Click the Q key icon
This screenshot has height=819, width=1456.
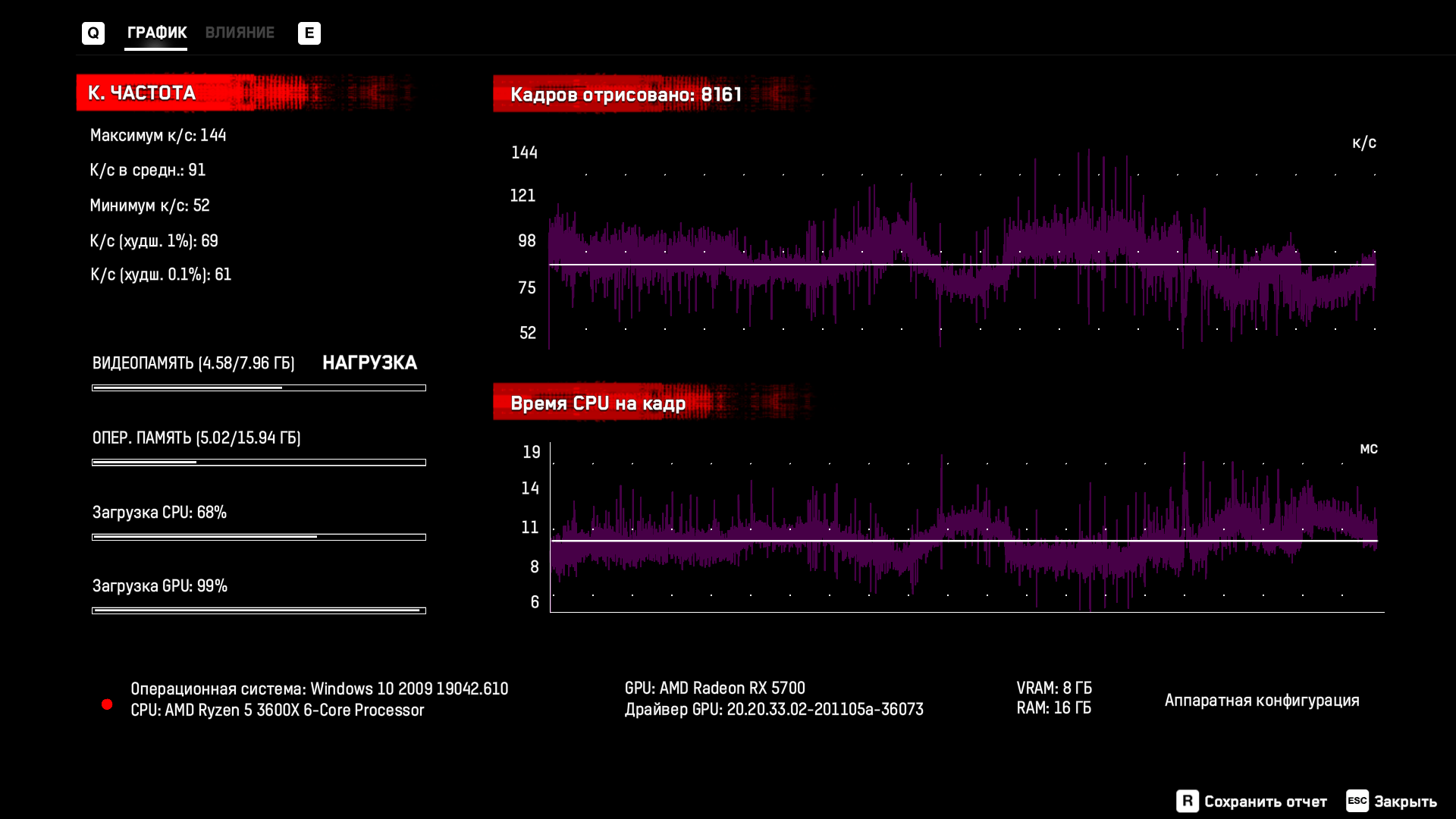click(93, 33)
